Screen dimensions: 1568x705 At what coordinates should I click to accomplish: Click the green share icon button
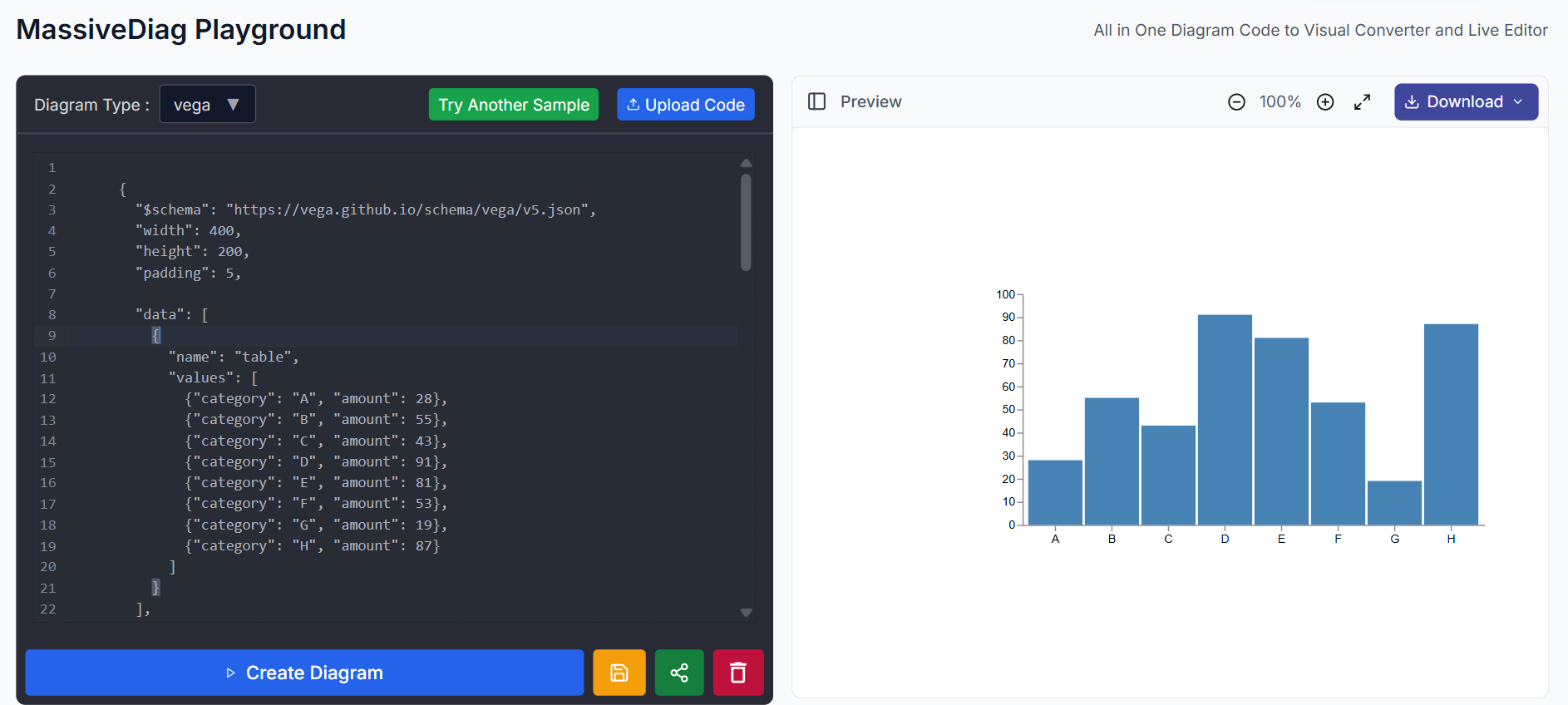click(x=679, y=673)
